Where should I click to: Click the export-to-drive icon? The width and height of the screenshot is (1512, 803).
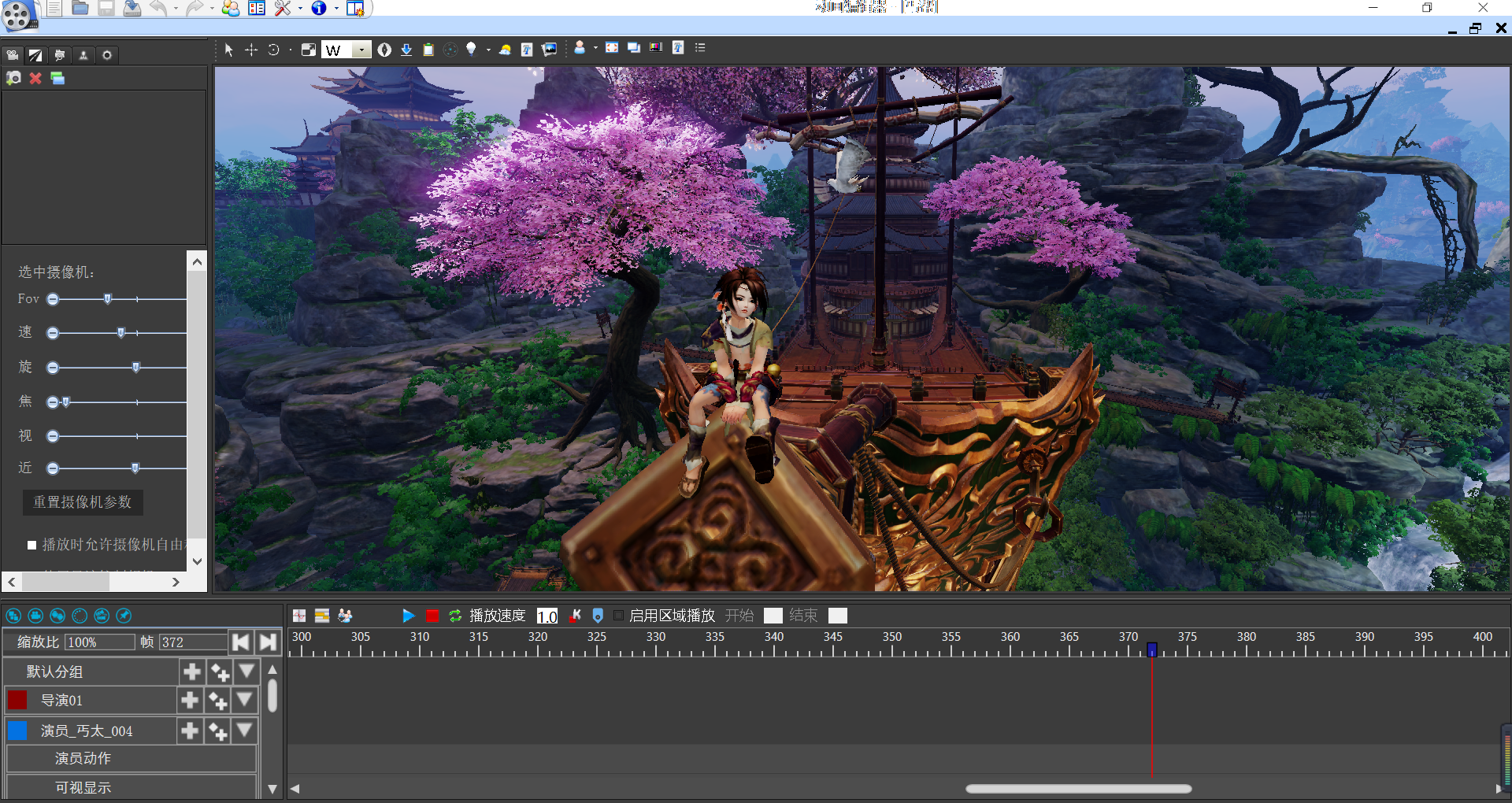point(132,8)
